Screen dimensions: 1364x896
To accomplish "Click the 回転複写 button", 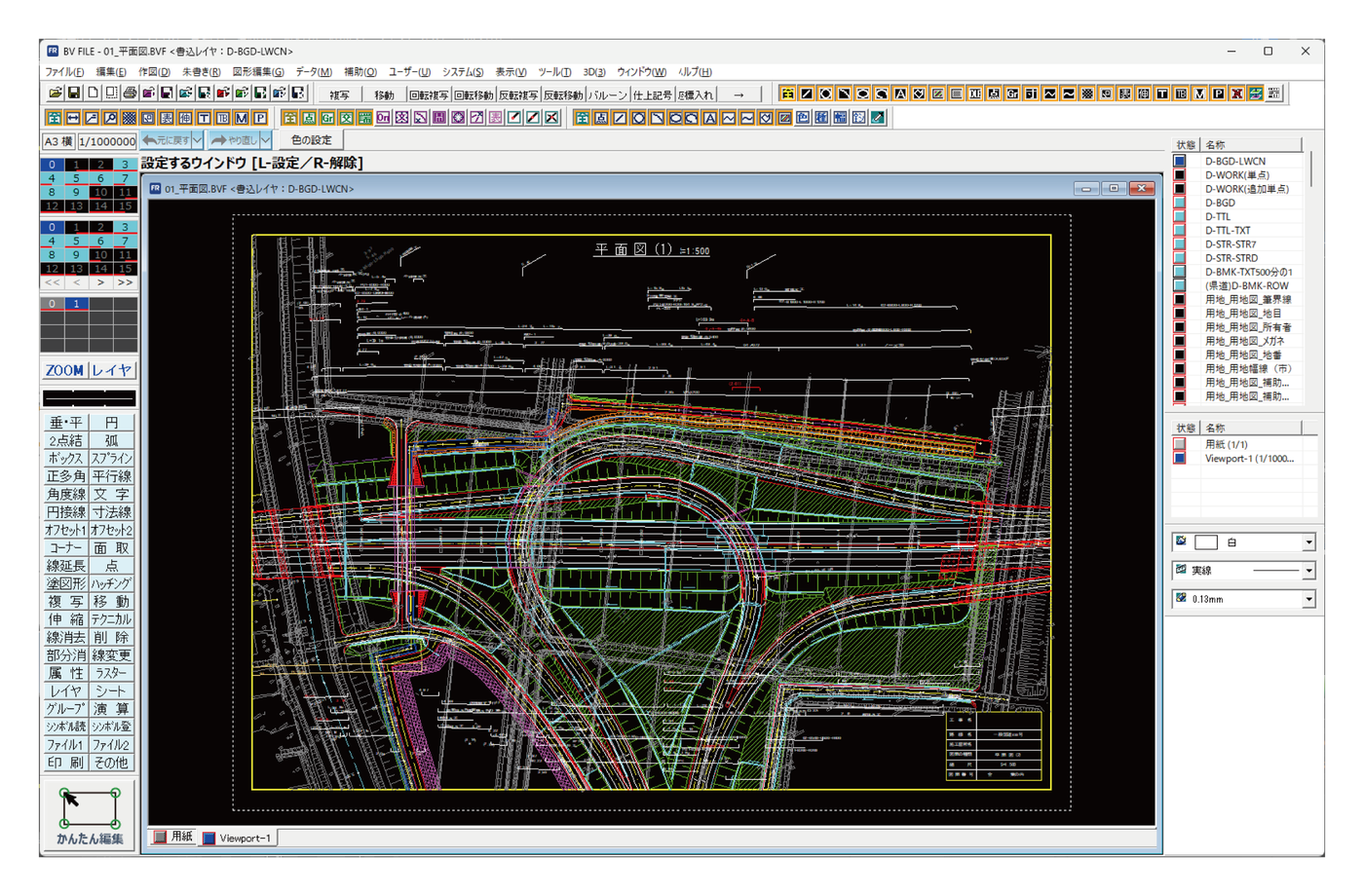I will coord(429,94).
